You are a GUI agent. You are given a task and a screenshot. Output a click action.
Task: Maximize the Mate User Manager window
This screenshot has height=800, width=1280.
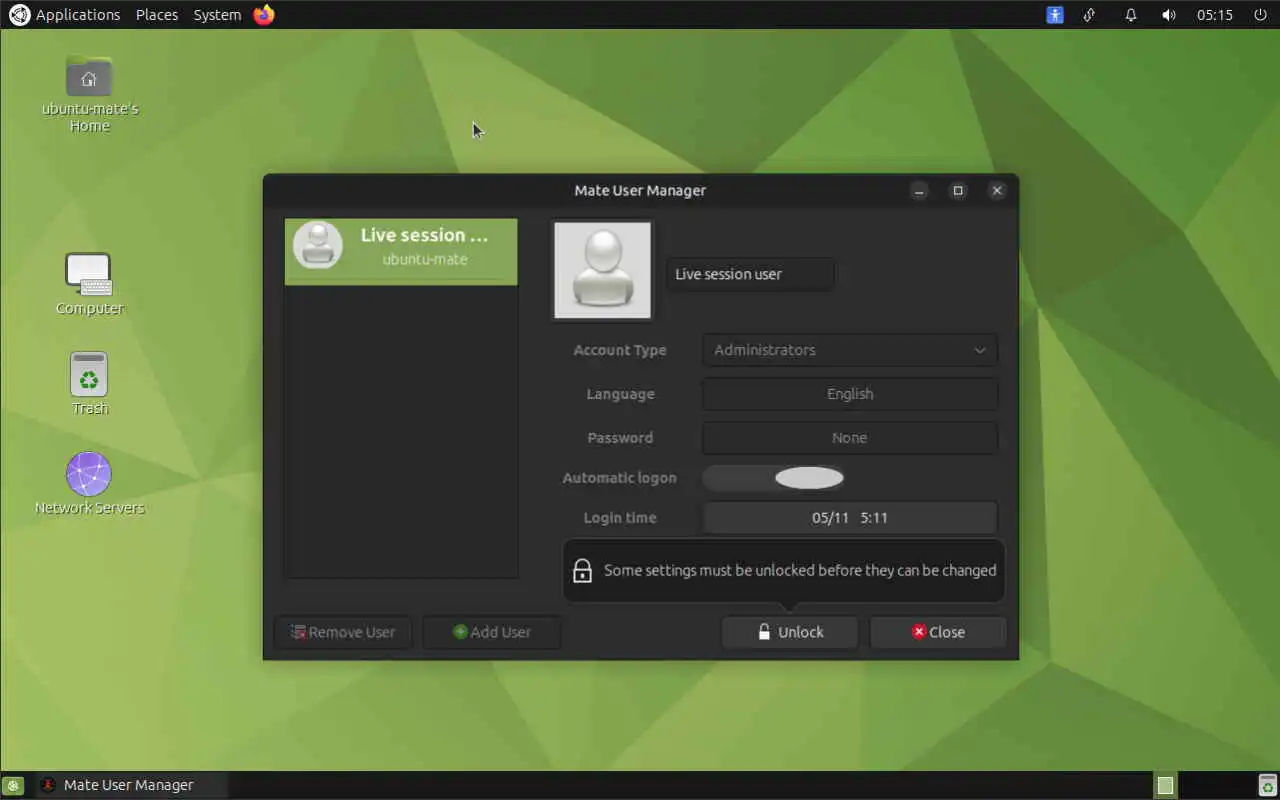(x=958, y=190)
